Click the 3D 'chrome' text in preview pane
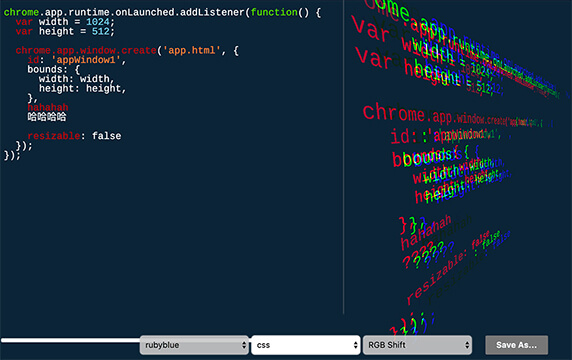572x360 pixels. 394,112
